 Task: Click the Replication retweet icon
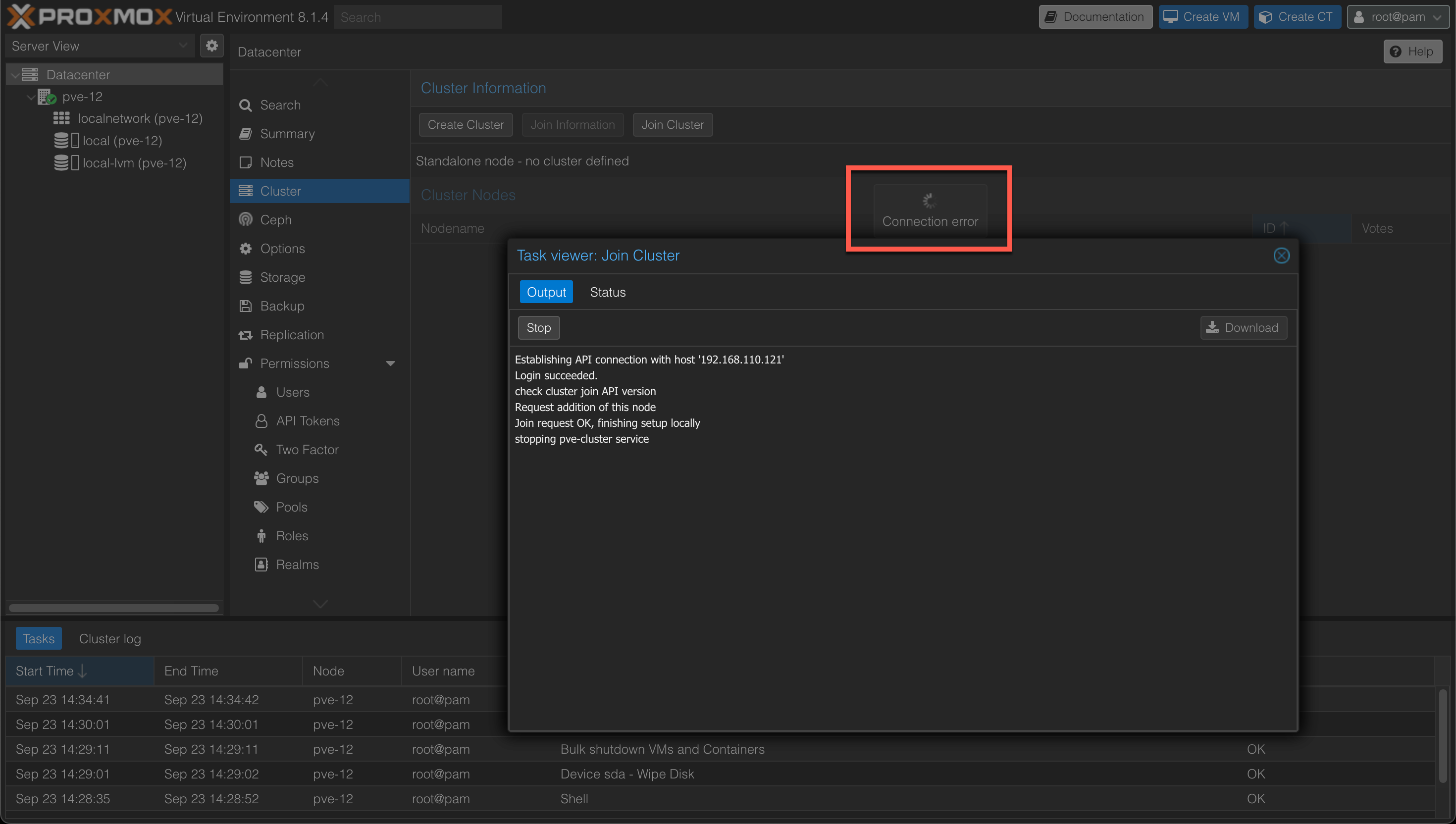[x=245, y=335]
